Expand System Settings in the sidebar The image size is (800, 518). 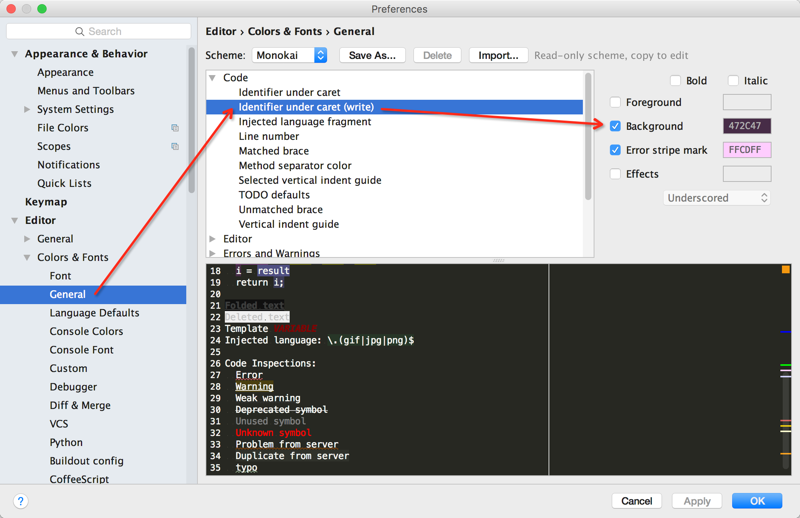(27, 110)
